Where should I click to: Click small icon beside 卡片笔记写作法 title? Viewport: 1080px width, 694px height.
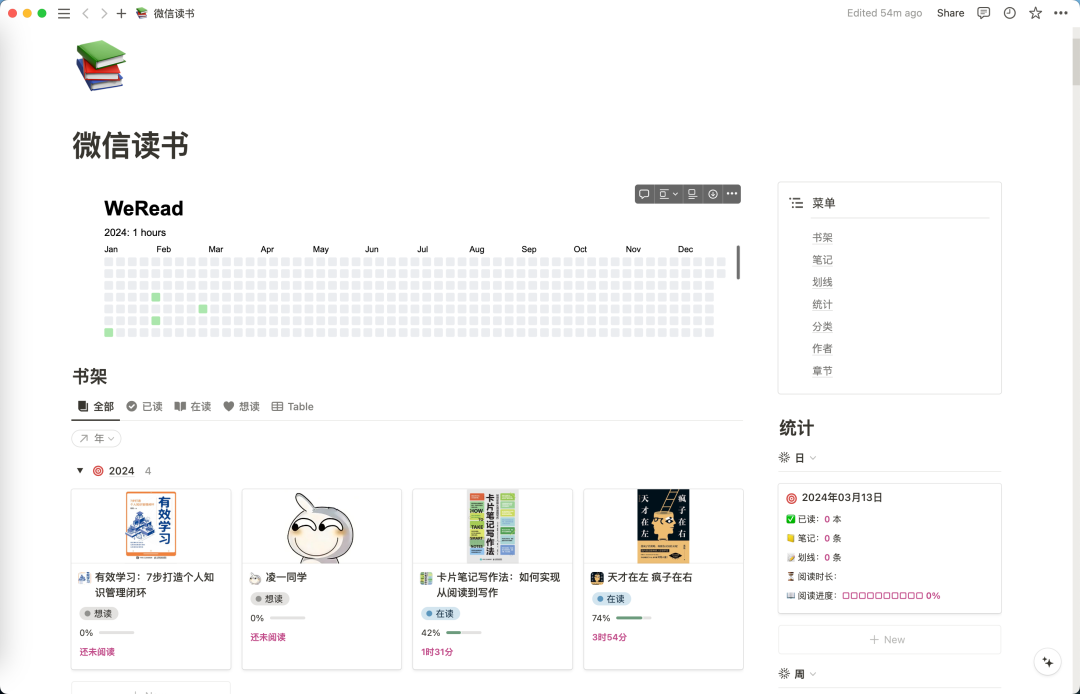426,578
